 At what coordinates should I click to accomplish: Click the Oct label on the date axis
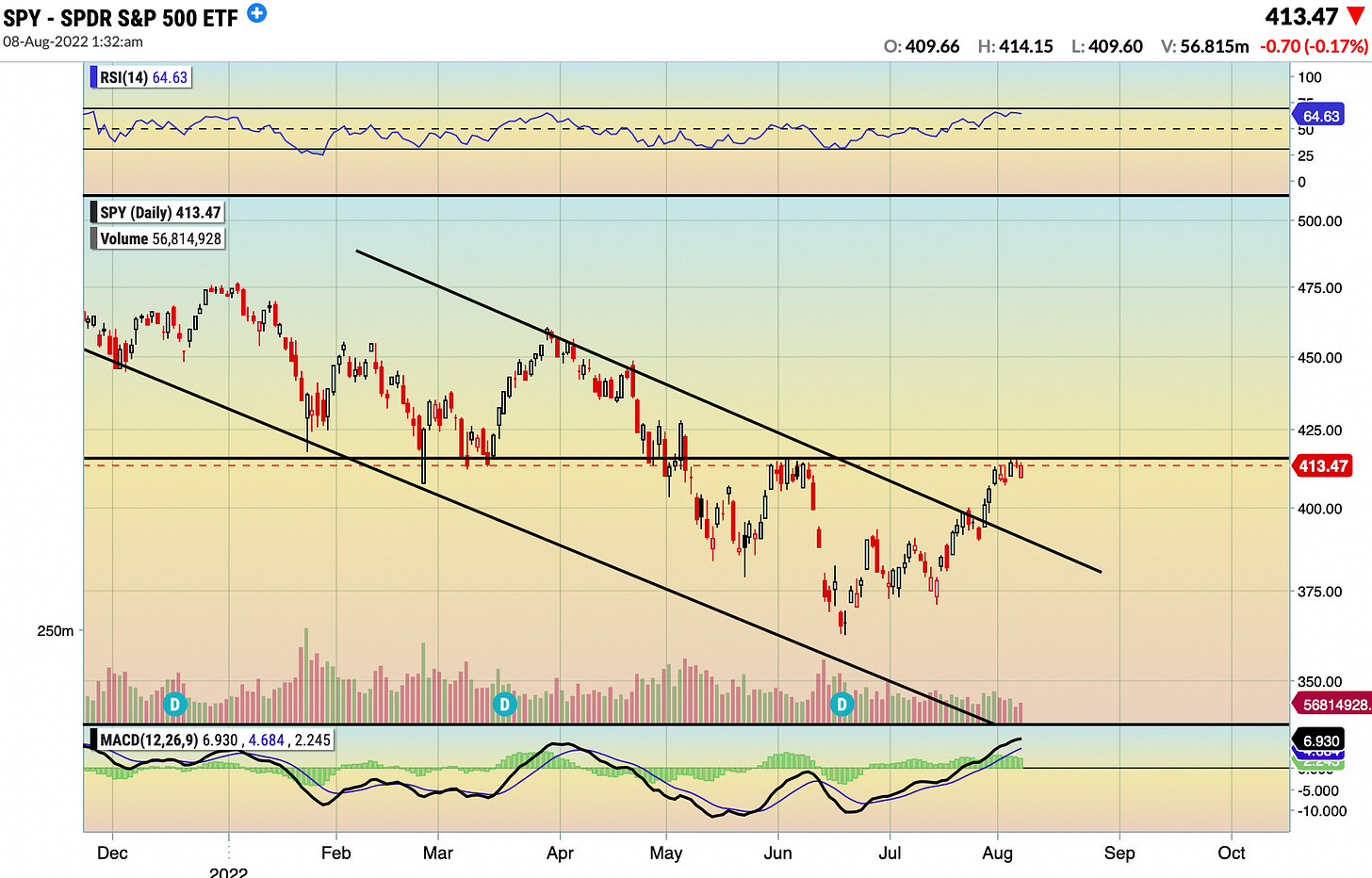tap(1231, 853)
